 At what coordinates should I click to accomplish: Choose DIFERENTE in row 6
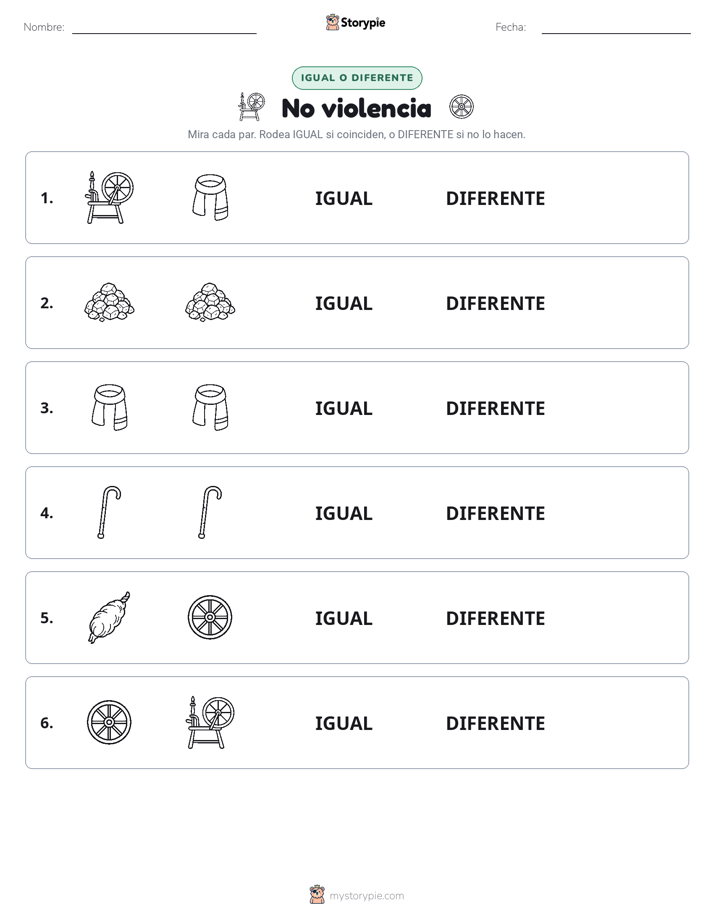(495, 722)
